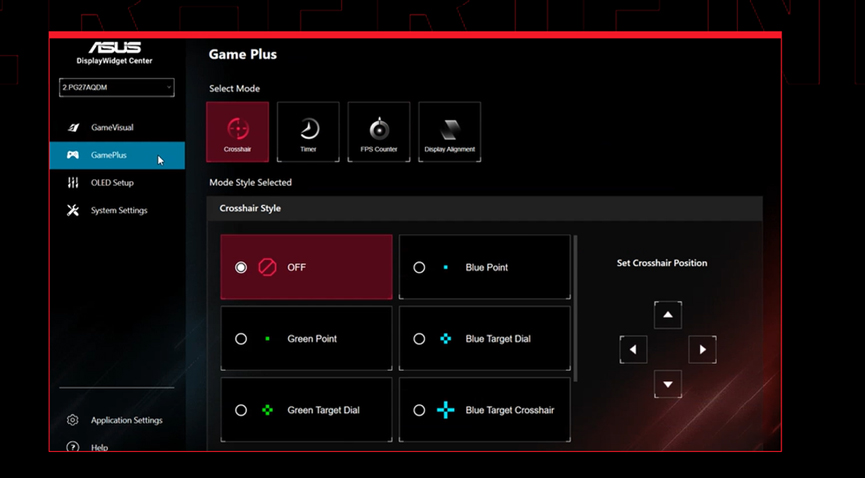This screenshot has height=478, width=865.
Task: Move crosshair position up with arrow
Action: point(668,315)
